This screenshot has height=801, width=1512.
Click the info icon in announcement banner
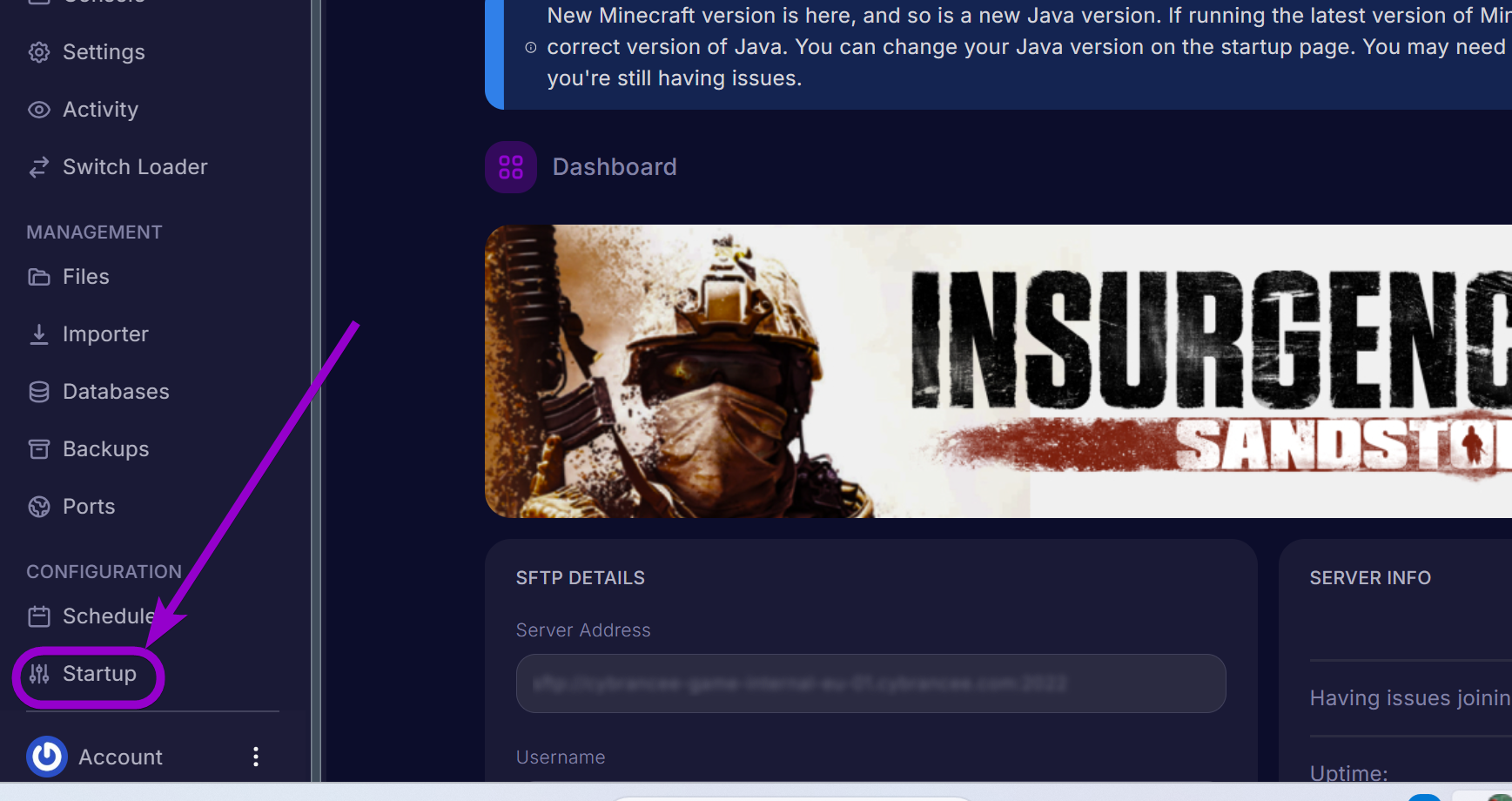pos(531,48)
